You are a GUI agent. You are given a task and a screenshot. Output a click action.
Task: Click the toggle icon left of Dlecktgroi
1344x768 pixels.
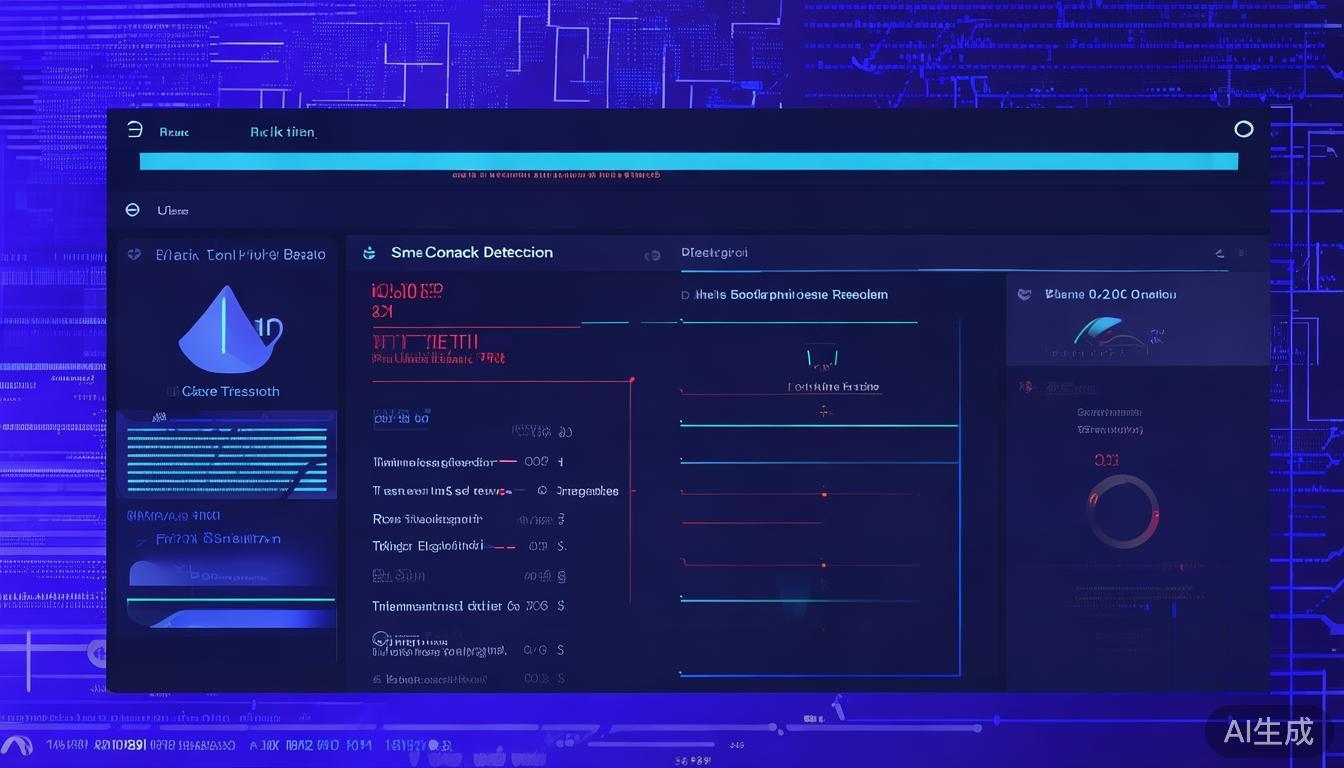click(653, 255)
